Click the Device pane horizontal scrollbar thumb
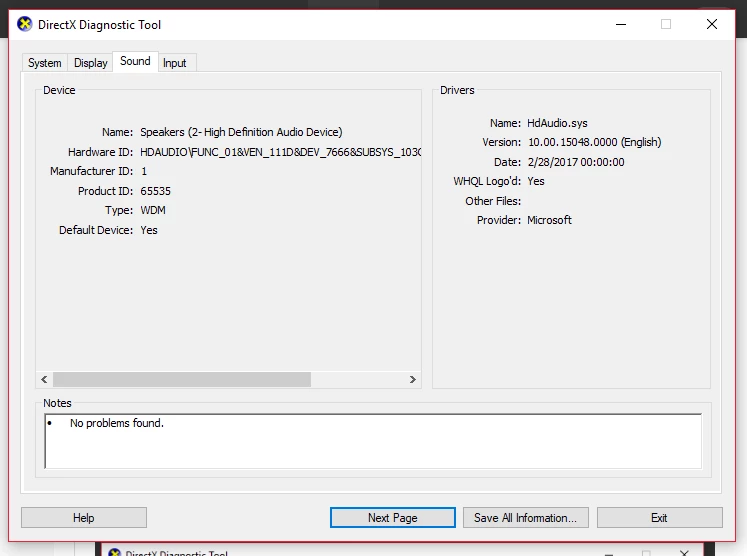 [182, 379]
